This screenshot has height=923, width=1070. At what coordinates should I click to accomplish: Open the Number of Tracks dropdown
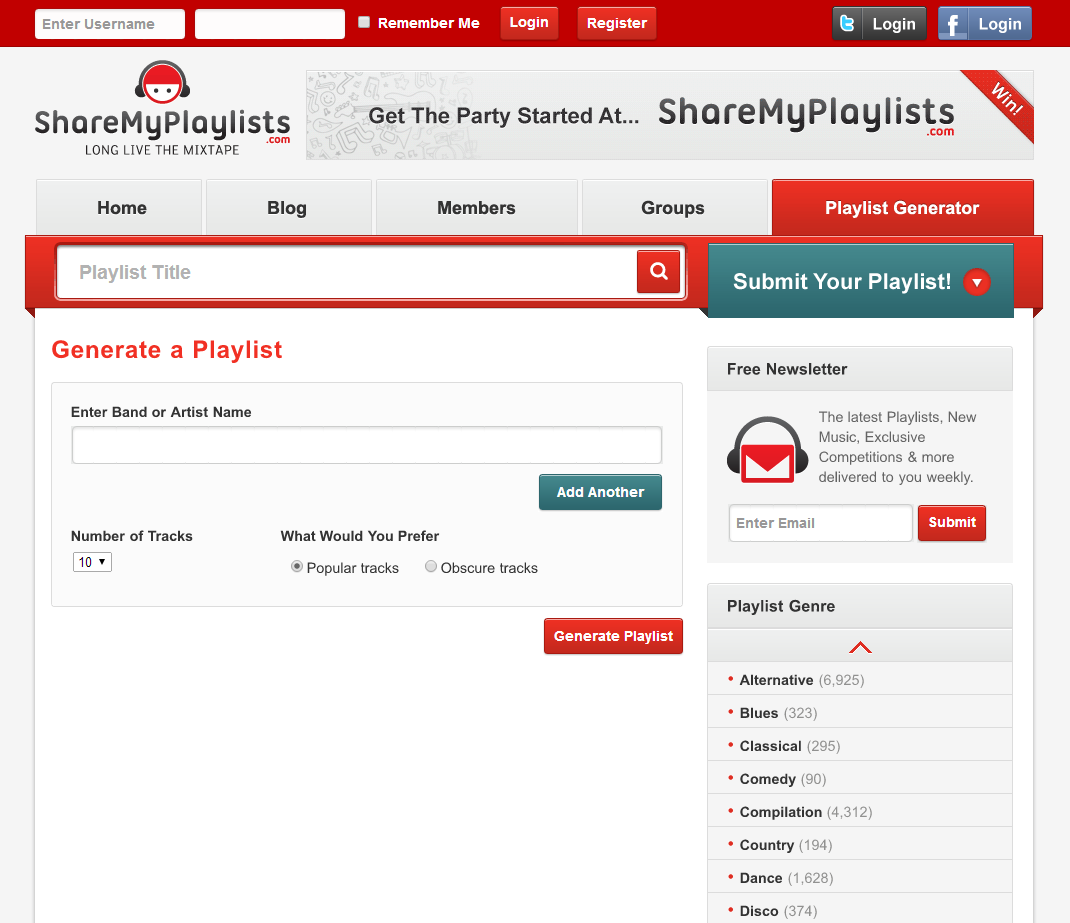click(x=92, y=562)
